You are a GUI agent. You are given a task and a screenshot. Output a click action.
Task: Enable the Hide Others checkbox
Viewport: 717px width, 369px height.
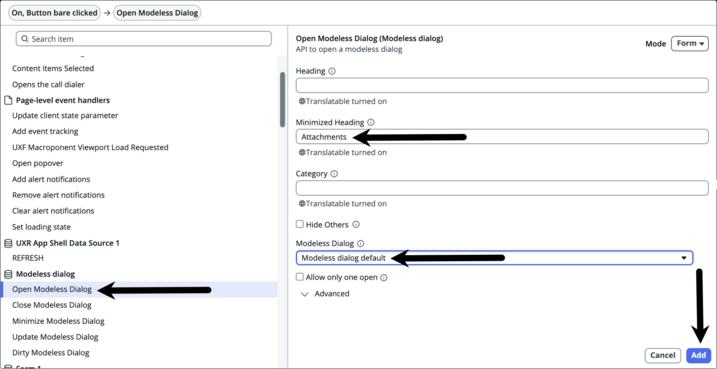tap(300, 225)
